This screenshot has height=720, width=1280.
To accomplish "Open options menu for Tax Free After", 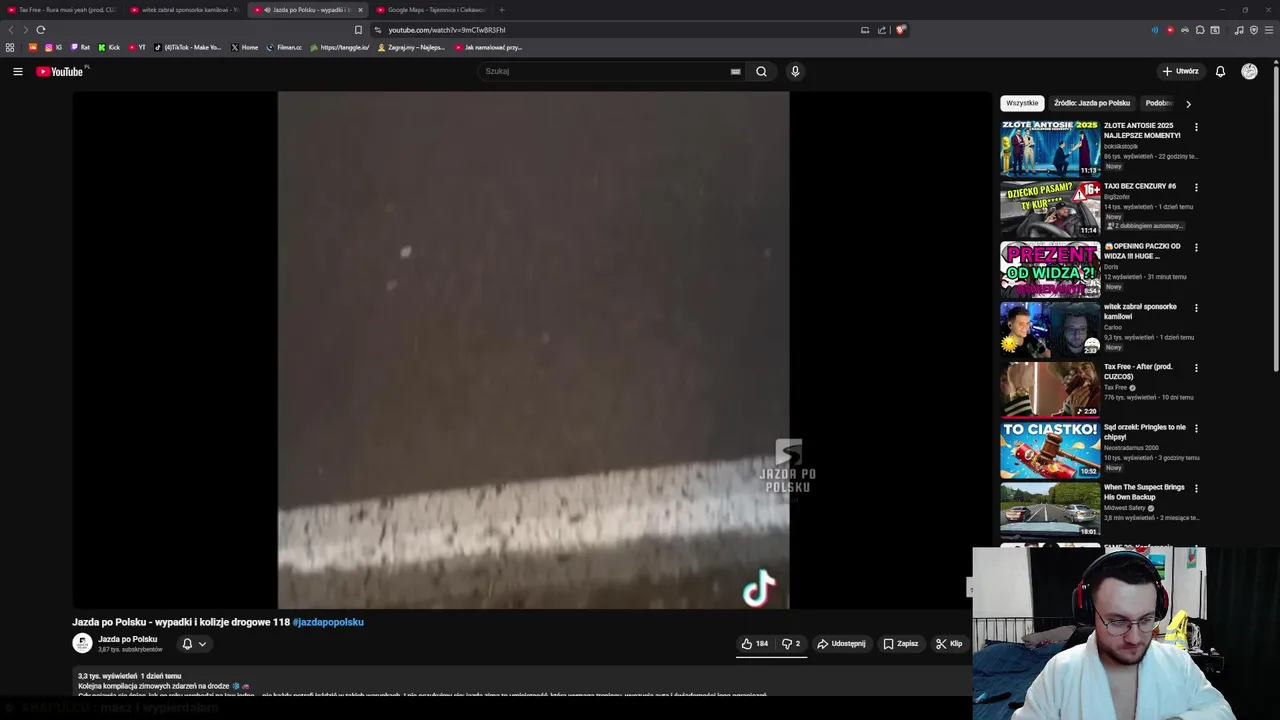I will tap(1196, 368).
